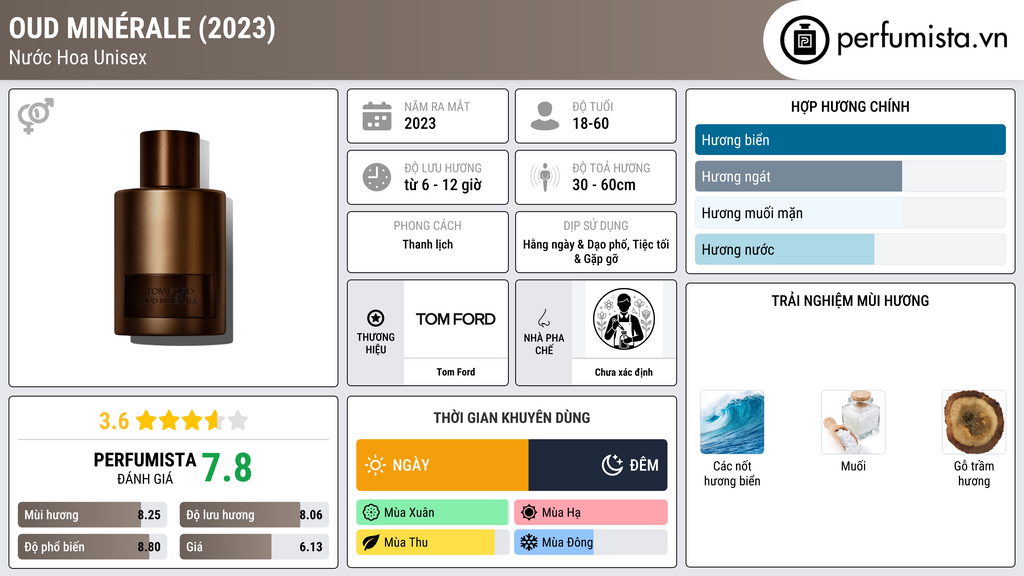Click the nose icon above Nhà pha chế
1024x576 pixels.
[x=543, y=319]
